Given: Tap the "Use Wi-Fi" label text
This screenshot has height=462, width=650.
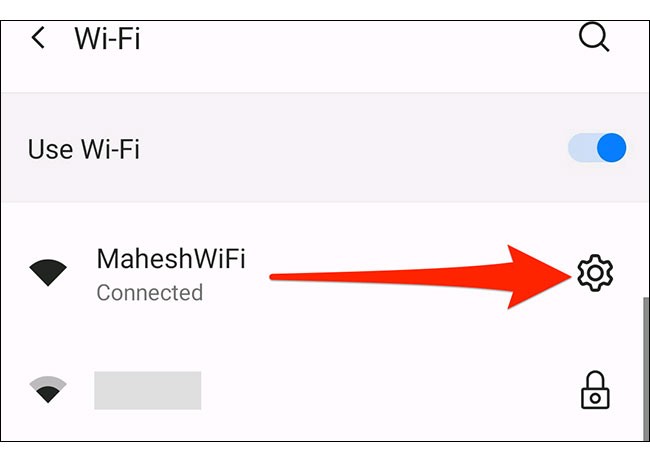Looking at the screenshot, I should 84,150.
